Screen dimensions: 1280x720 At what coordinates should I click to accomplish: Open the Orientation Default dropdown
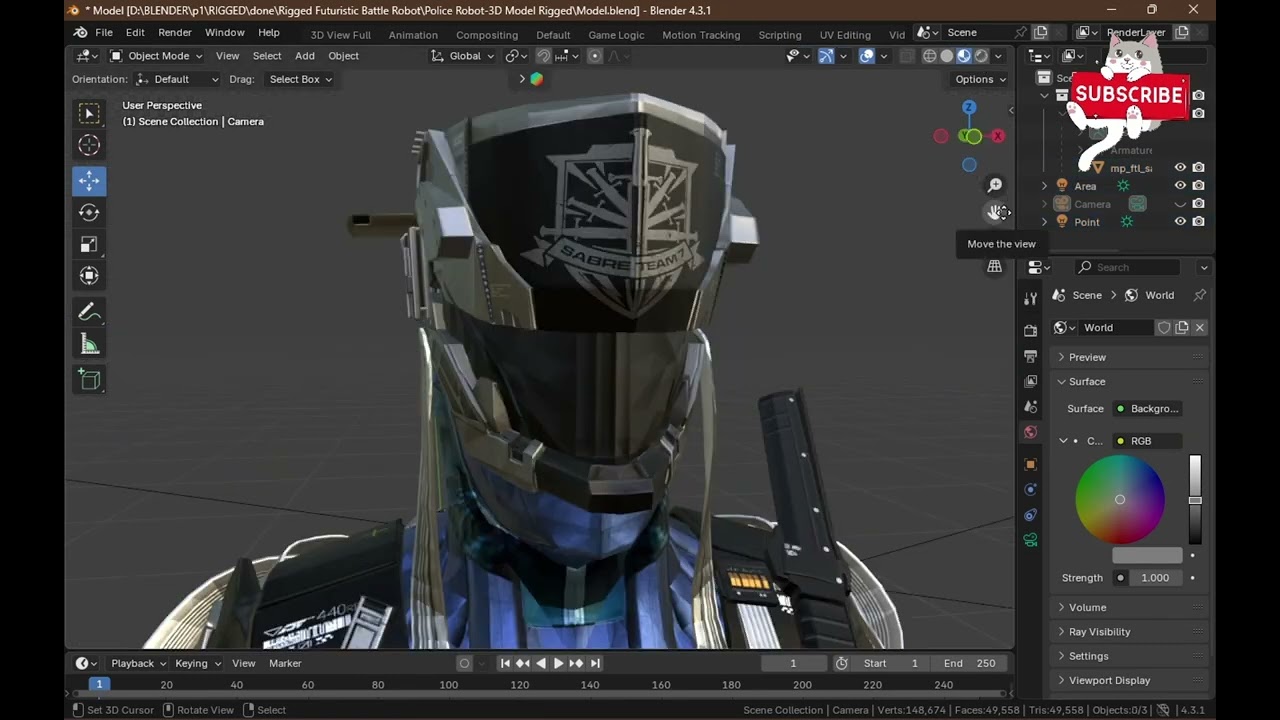click(177, 79)
